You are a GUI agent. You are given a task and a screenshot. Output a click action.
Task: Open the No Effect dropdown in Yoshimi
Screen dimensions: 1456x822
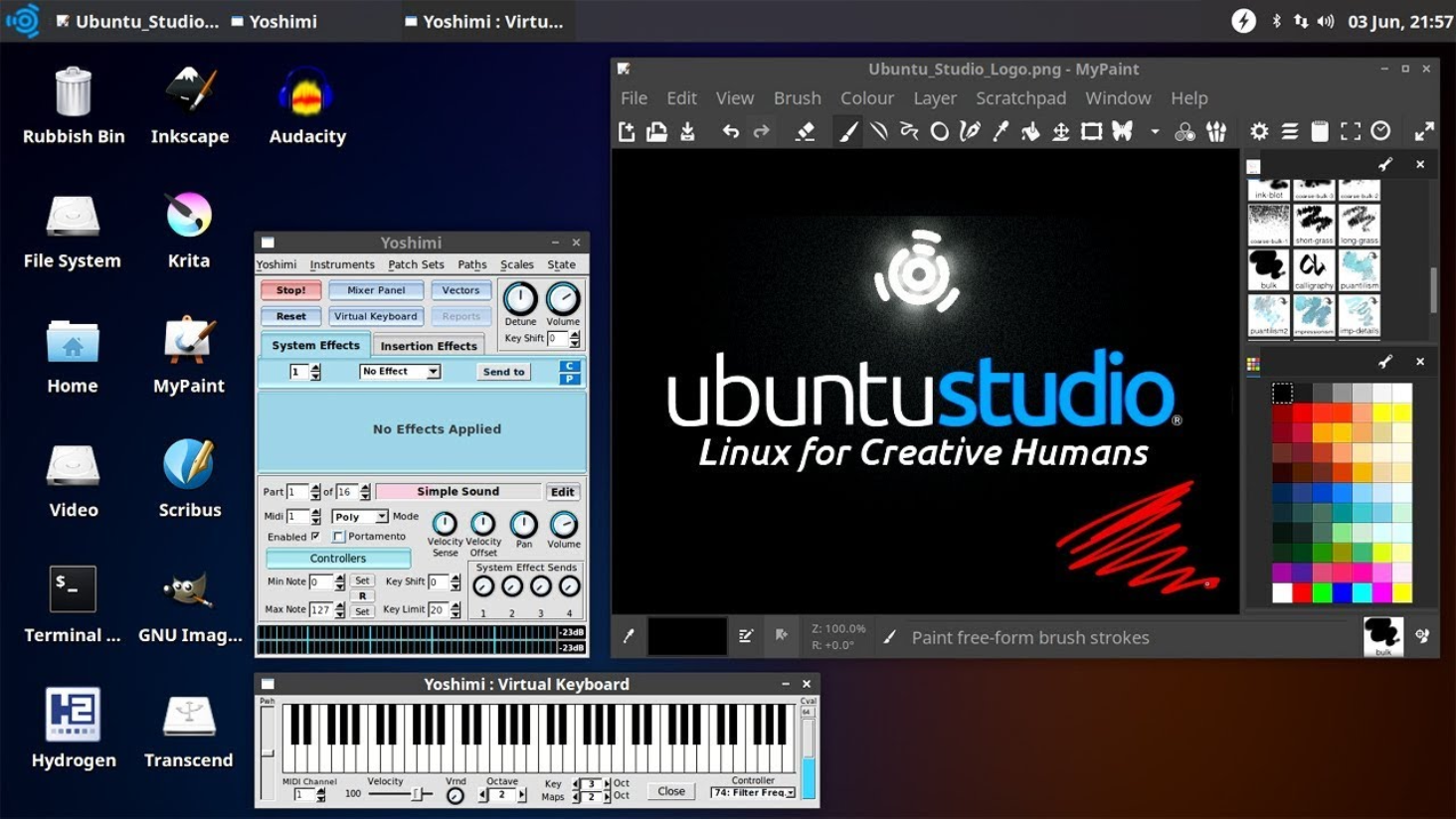click(400, 372)
